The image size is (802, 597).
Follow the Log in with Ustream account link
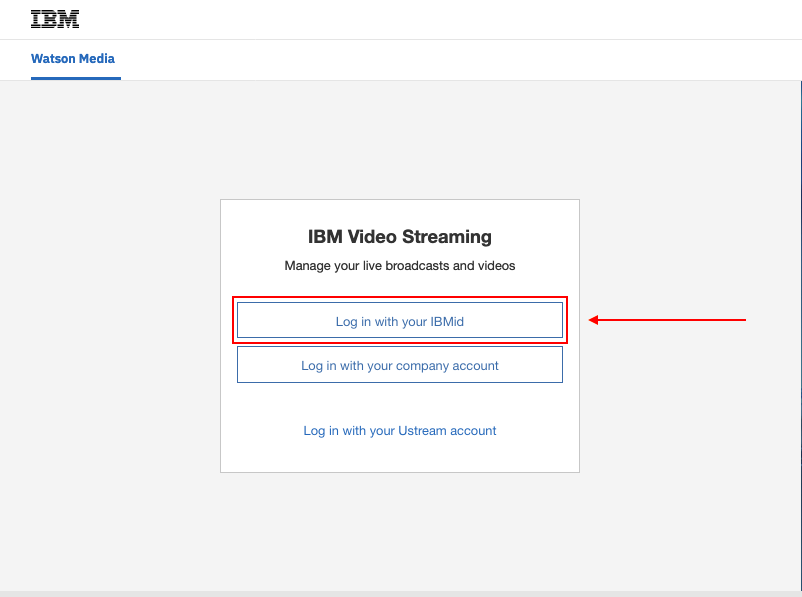399,431
